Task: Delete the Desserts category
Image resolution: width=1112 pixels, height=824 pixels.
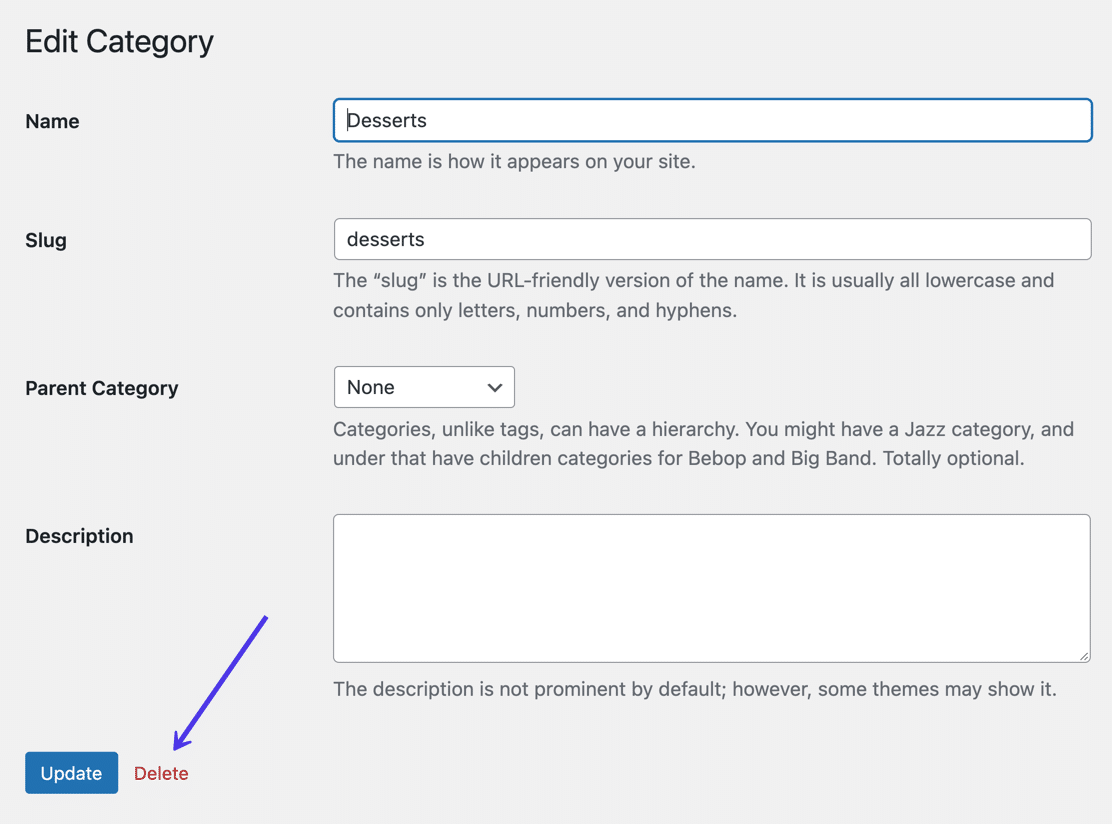Action: [x=160, y=772]
